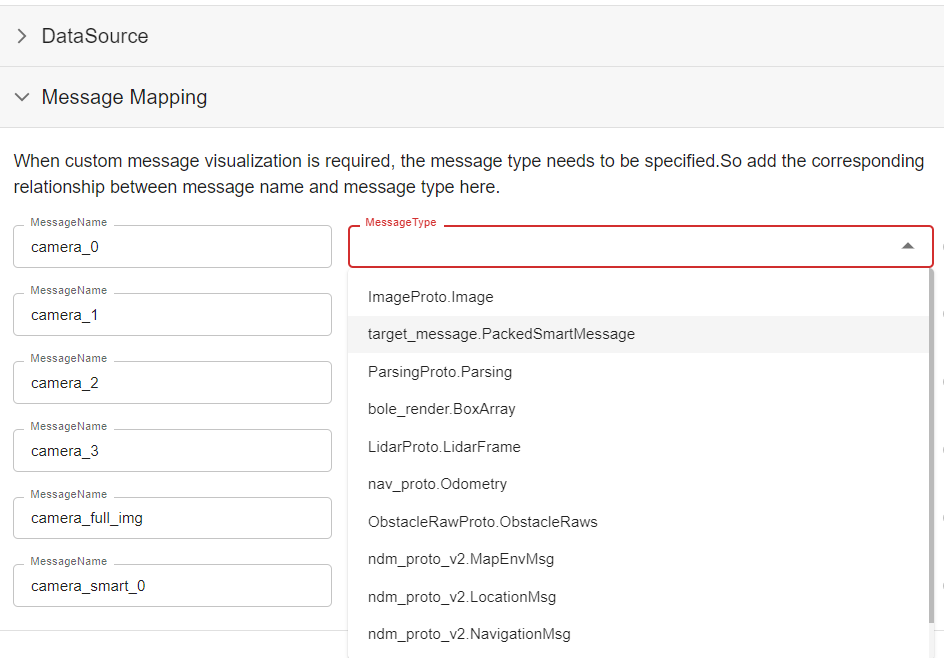Click the camera_0 MessageName field

[x=172, y=247]
